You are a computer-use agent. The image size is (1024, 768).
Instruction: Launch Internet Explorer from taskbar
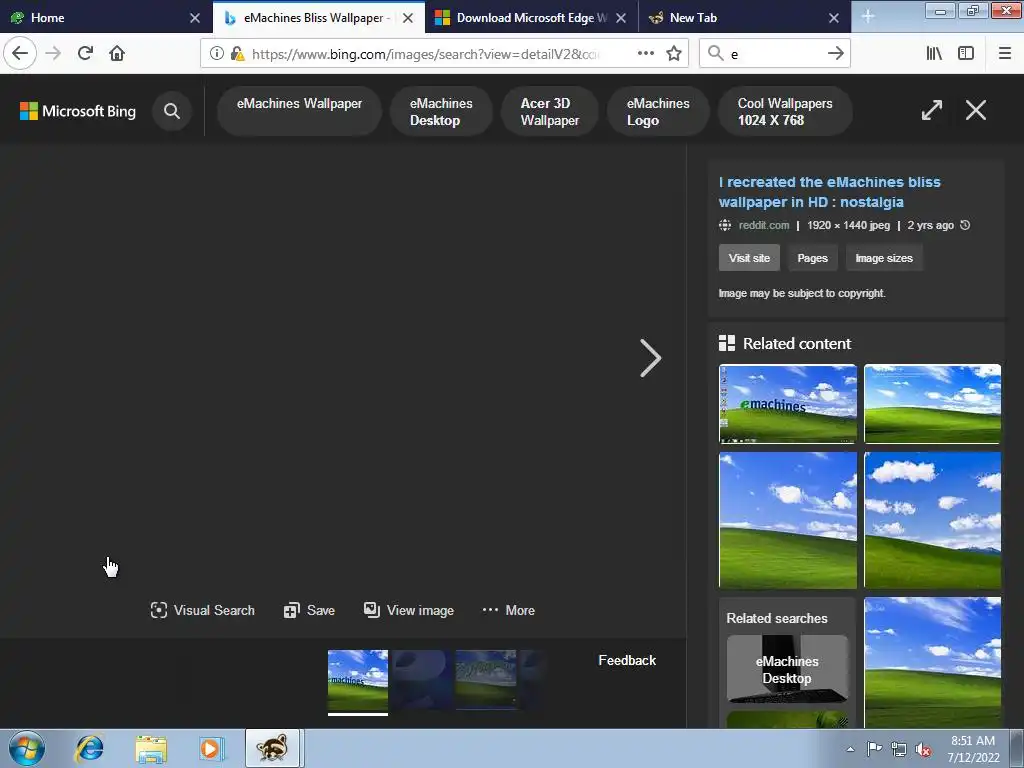[89, 748]
